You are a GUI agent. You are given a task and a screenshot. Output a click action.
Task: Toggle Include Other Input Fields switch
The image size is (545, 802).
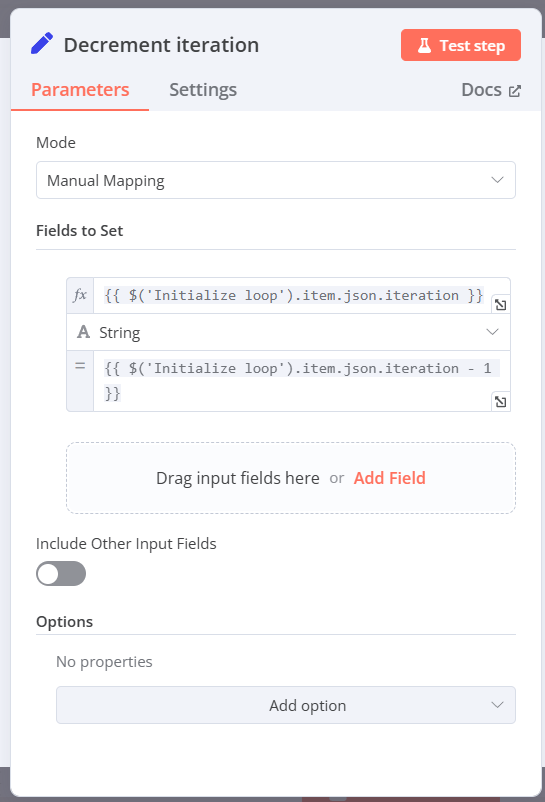[x=61, y=573]
